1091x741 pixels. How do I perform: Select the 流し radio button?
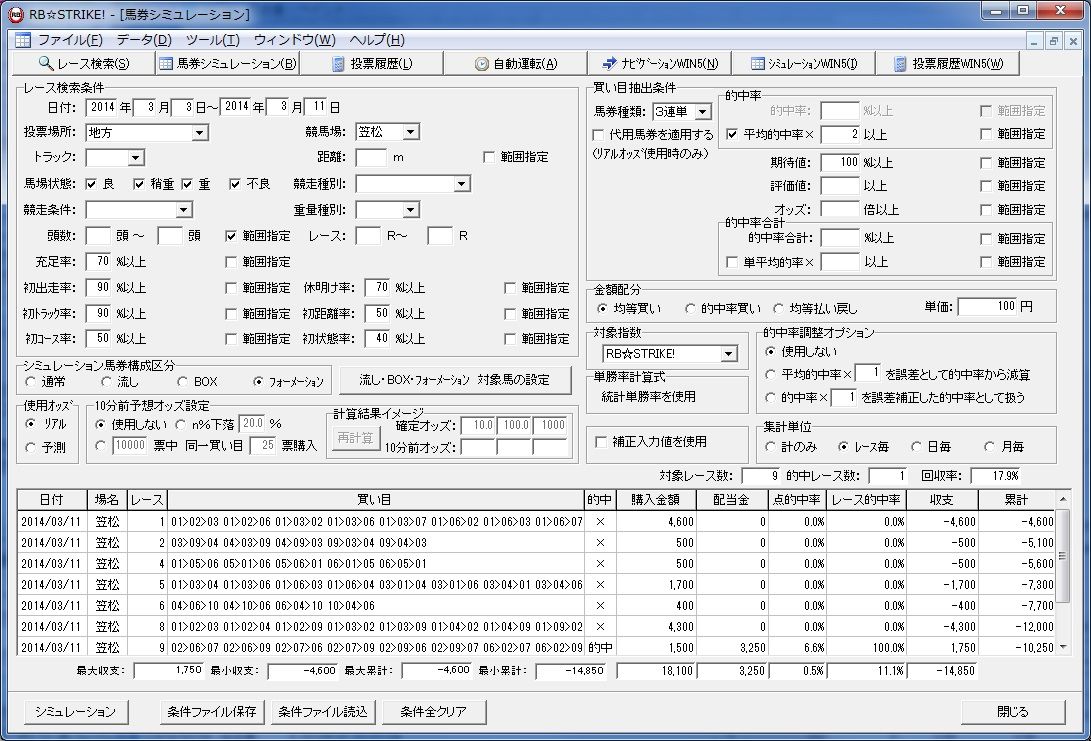click(x=106, y=381)
